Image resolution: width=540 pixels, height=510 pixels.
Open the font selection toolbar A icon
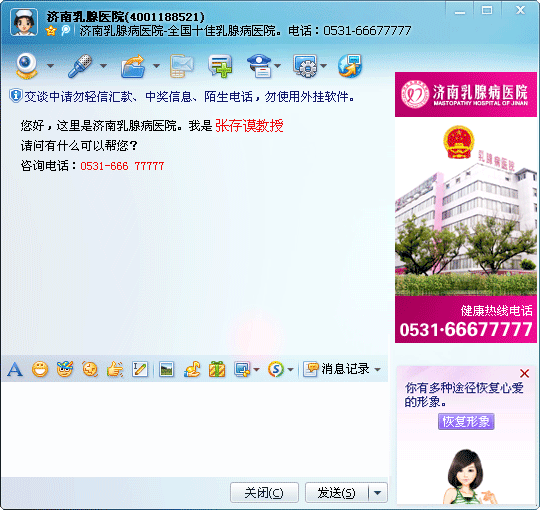(x=15, y=370)
